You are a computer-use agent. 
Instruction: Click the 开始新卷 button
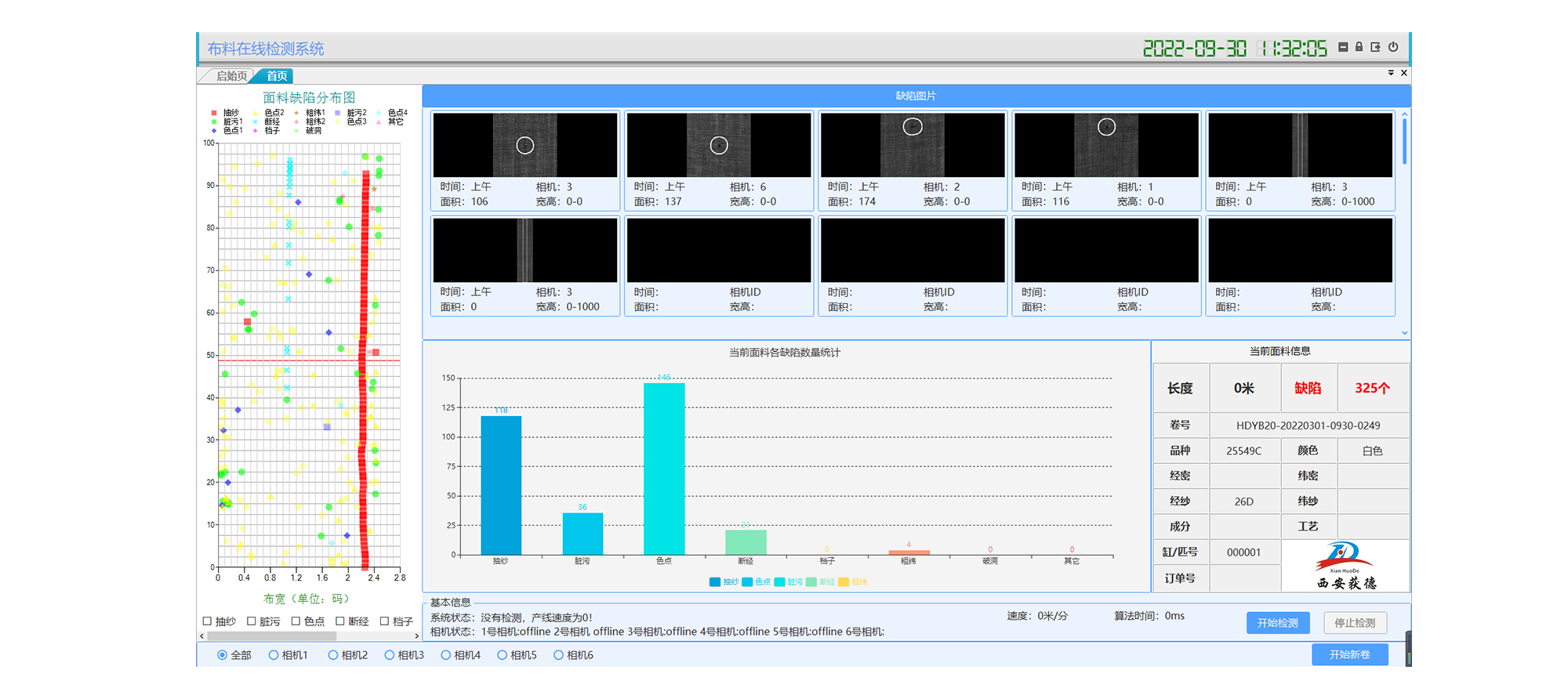click(x=1349, y=654)
